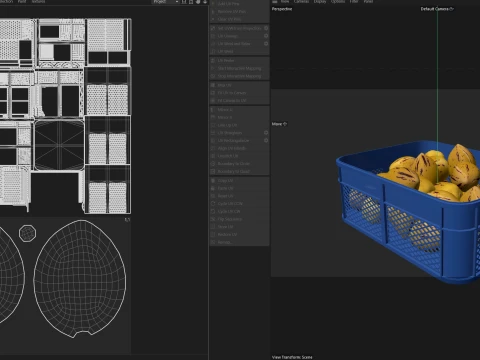
Task: Click the Remove UV Pins command
Action: [239, 12]
